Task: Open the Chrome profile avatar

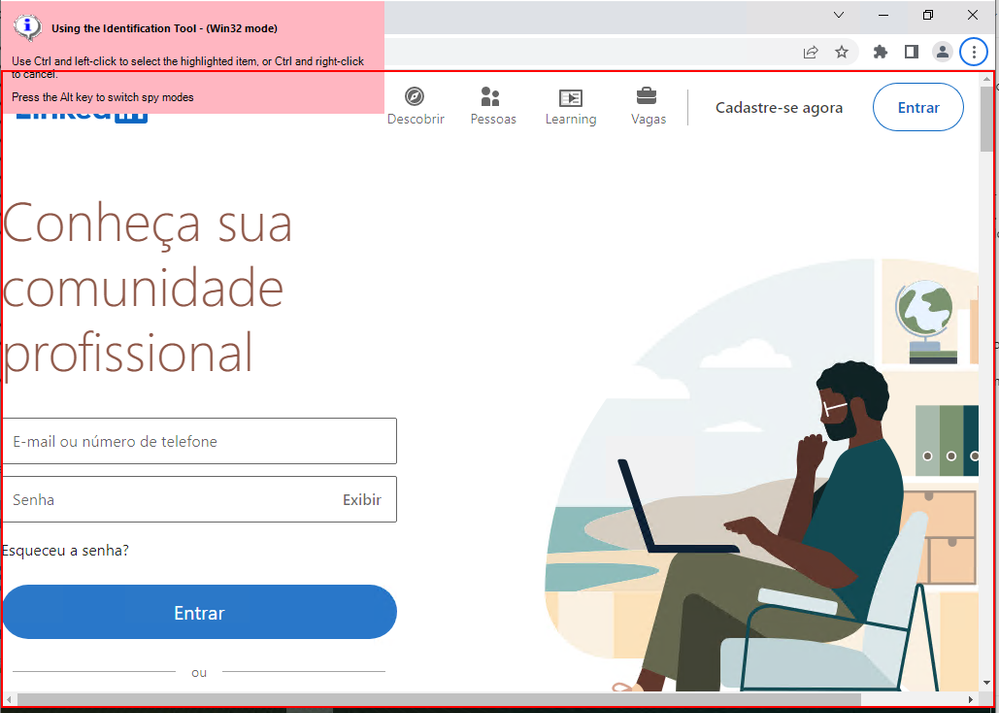Action: (x=942, y=52)
